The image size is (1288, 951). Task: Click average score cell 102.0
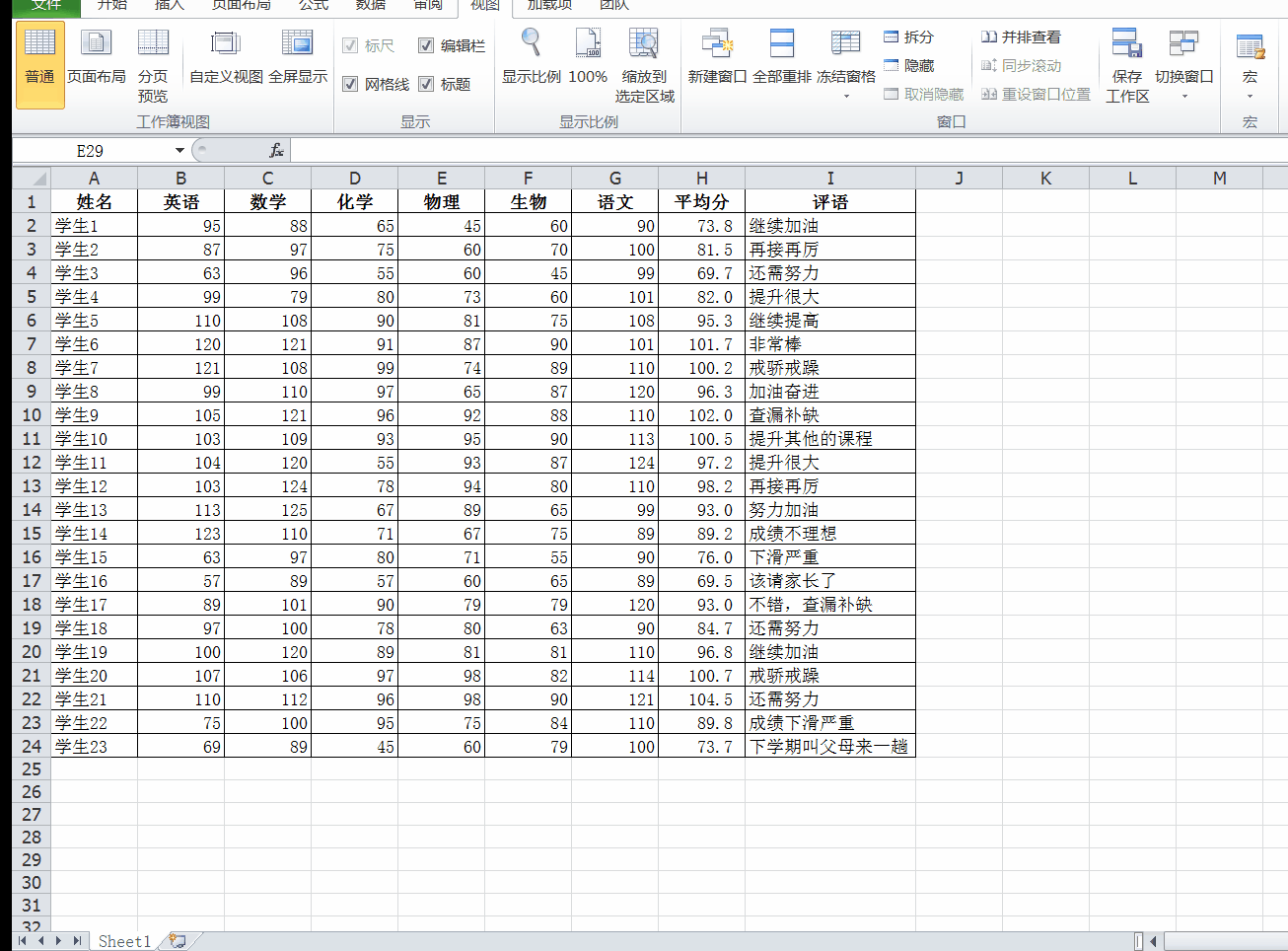702,415
